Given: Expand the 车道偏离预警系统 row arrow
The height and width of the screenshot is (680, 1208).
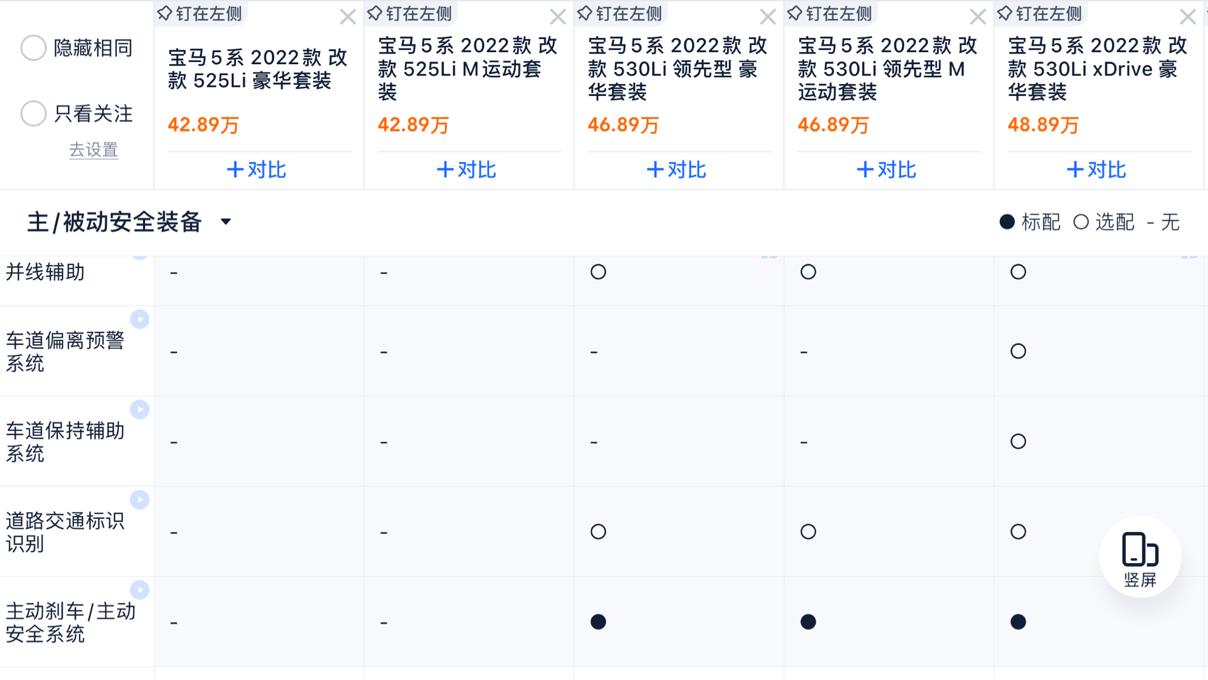Looking at the screenshot, I should click(141, 318).
